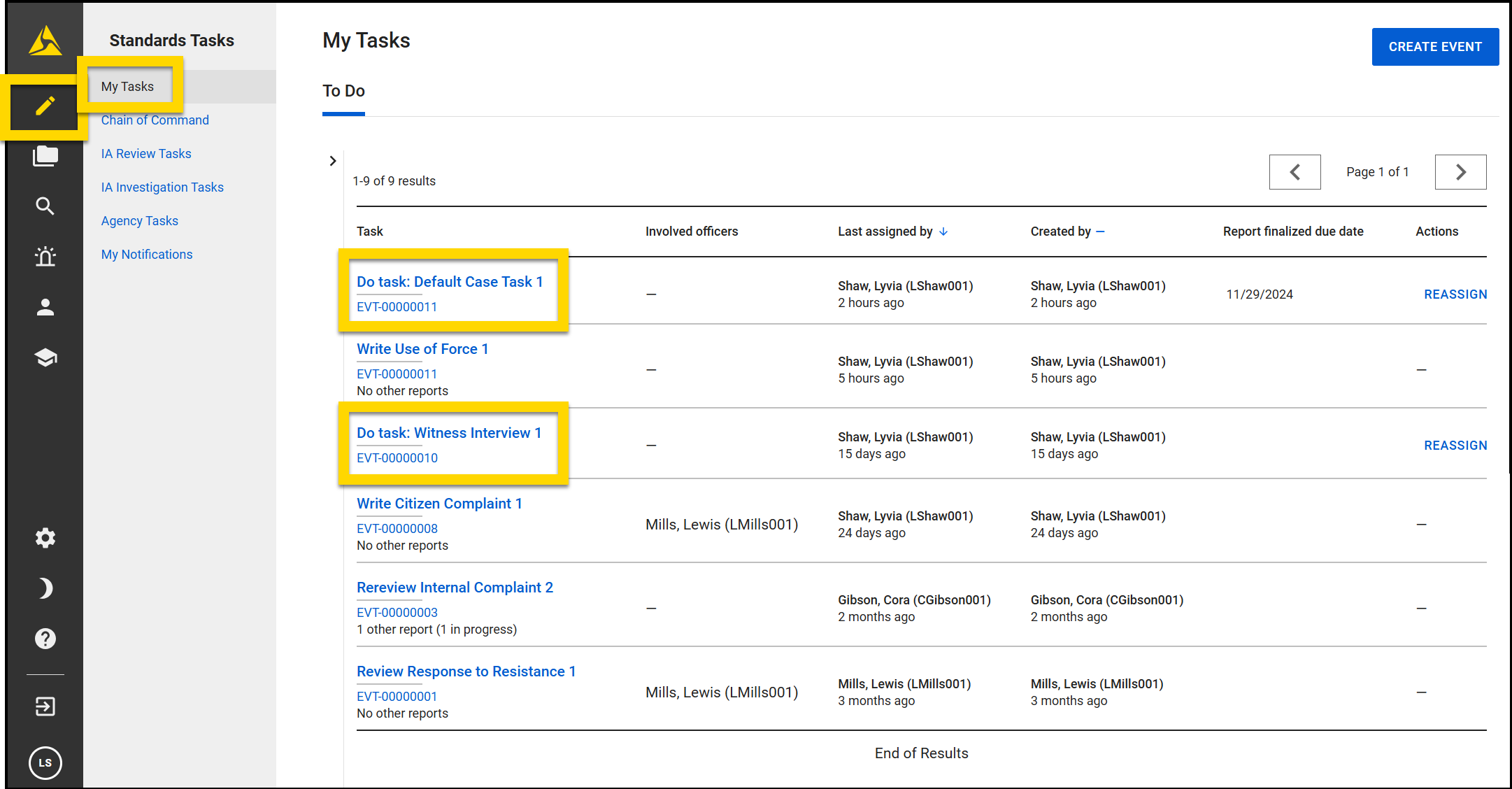Open the settings gear icon

(45, 537)
